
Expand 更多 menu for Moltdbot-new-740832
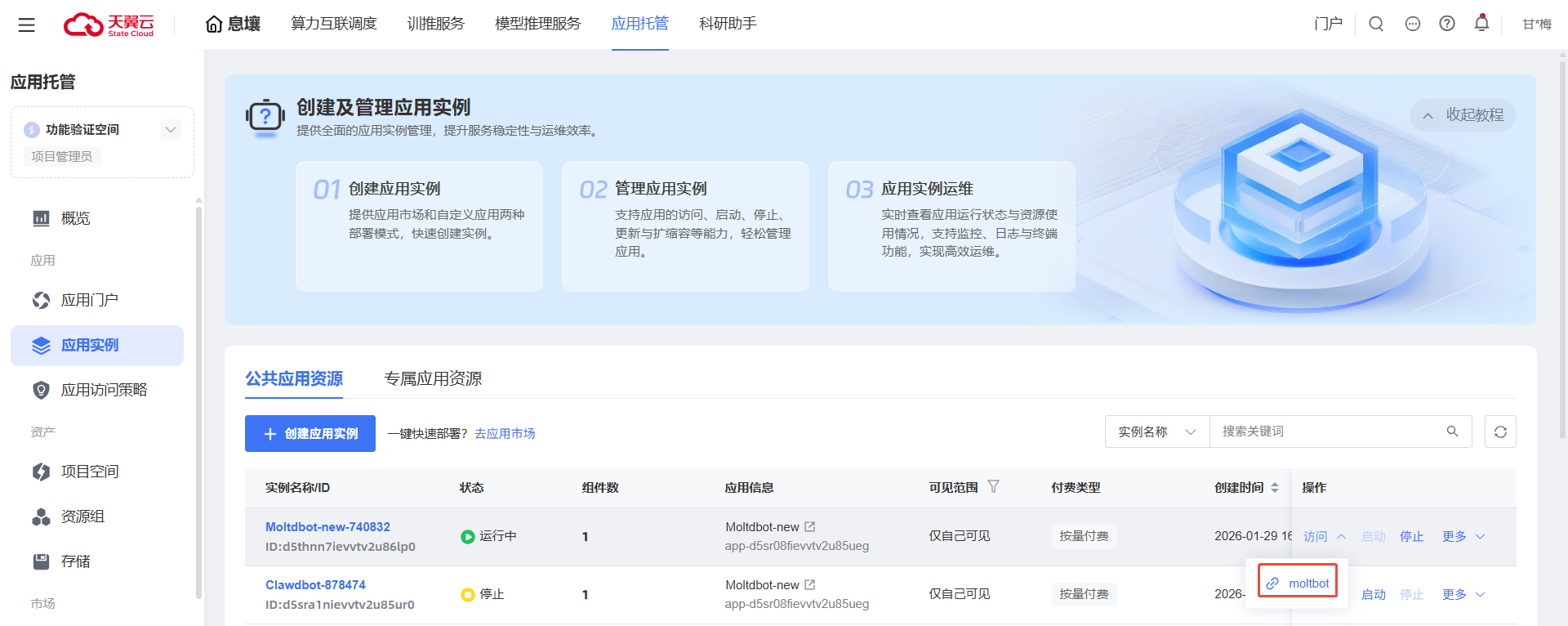pyautogui.click(x=1463, y=536)
